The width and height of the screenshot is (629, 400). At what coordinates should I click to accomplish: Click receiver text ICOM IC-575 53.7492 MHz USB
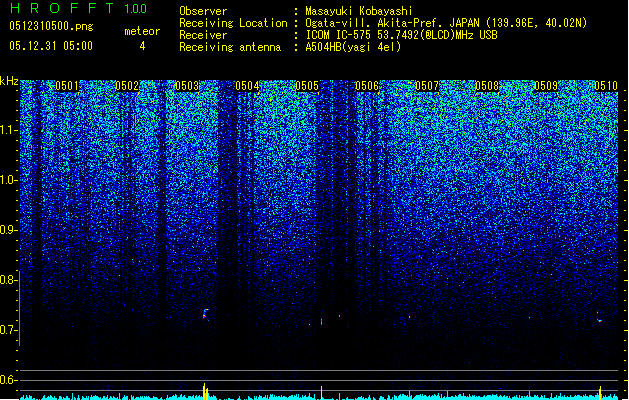401,35
